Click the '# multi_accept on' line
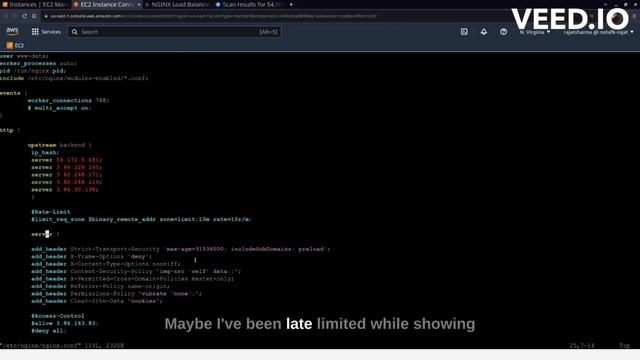The width and height of the screenshot is (640, 360). 60,108
